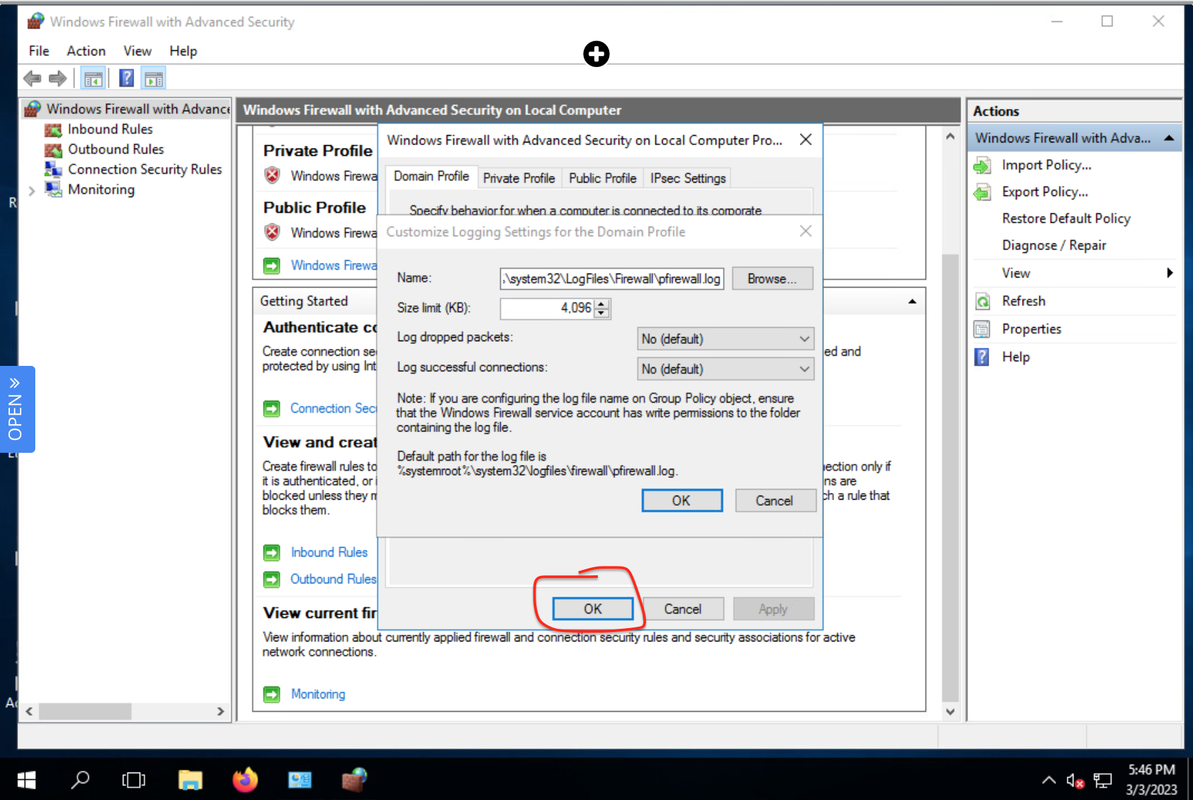Click the Windows Firewall taskbar icon
The image size is (1193, 800).
click(x=355, y=780)
